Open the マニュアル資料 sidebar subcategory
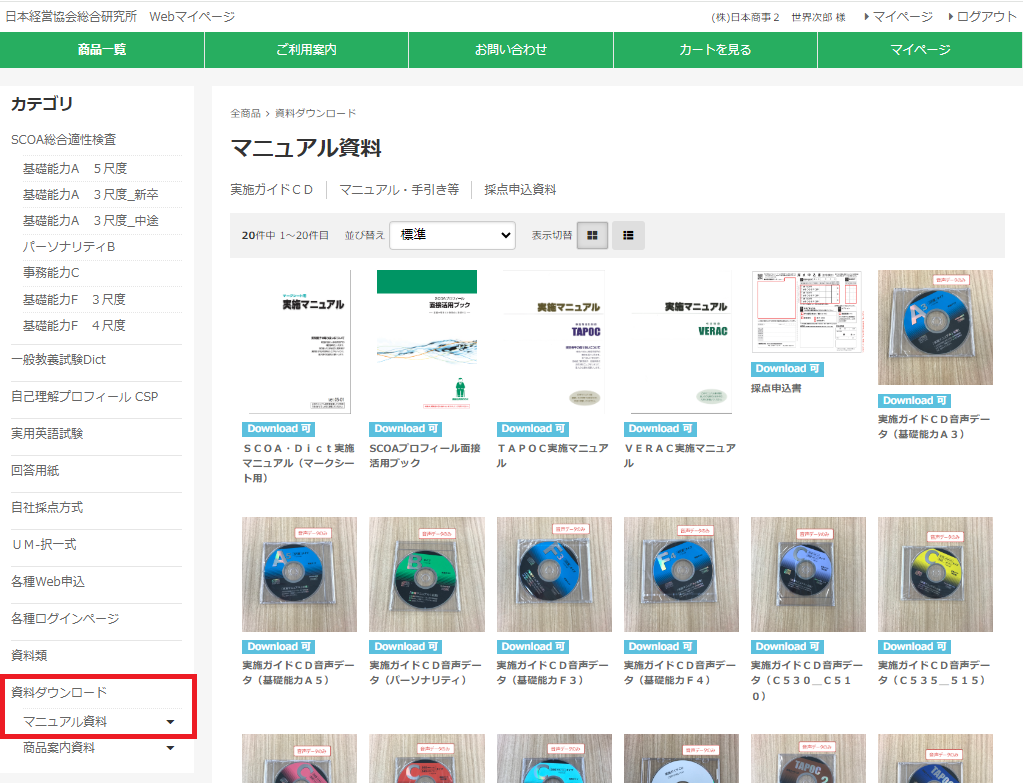Viewport: 1023px width, 783px height. point(65,722)
